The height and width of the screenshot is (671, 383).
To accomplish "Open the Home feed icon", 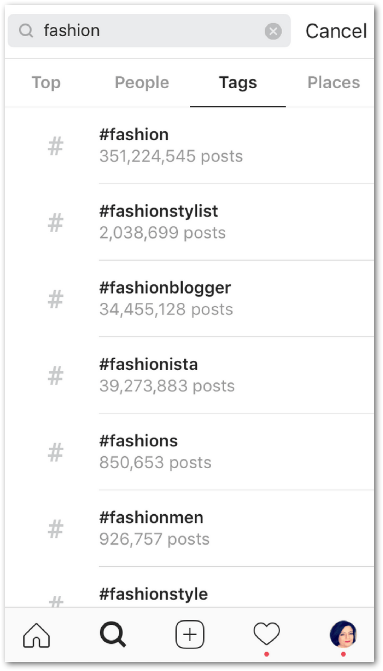I will [x=36, y=635].
